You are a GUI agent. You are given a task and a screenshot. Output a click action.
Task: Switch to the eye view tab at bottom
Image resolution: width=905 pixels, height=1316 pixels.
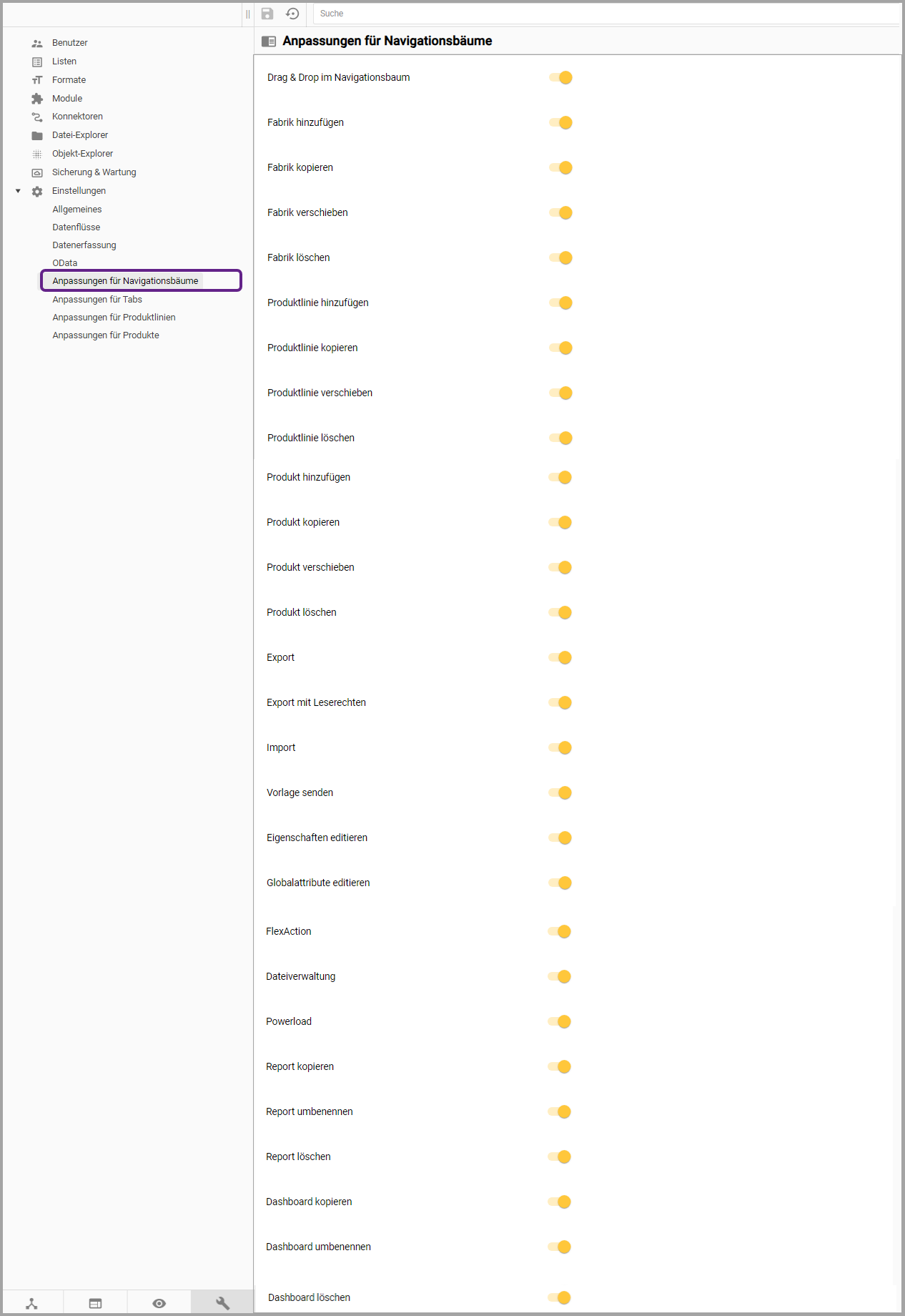159,1303
